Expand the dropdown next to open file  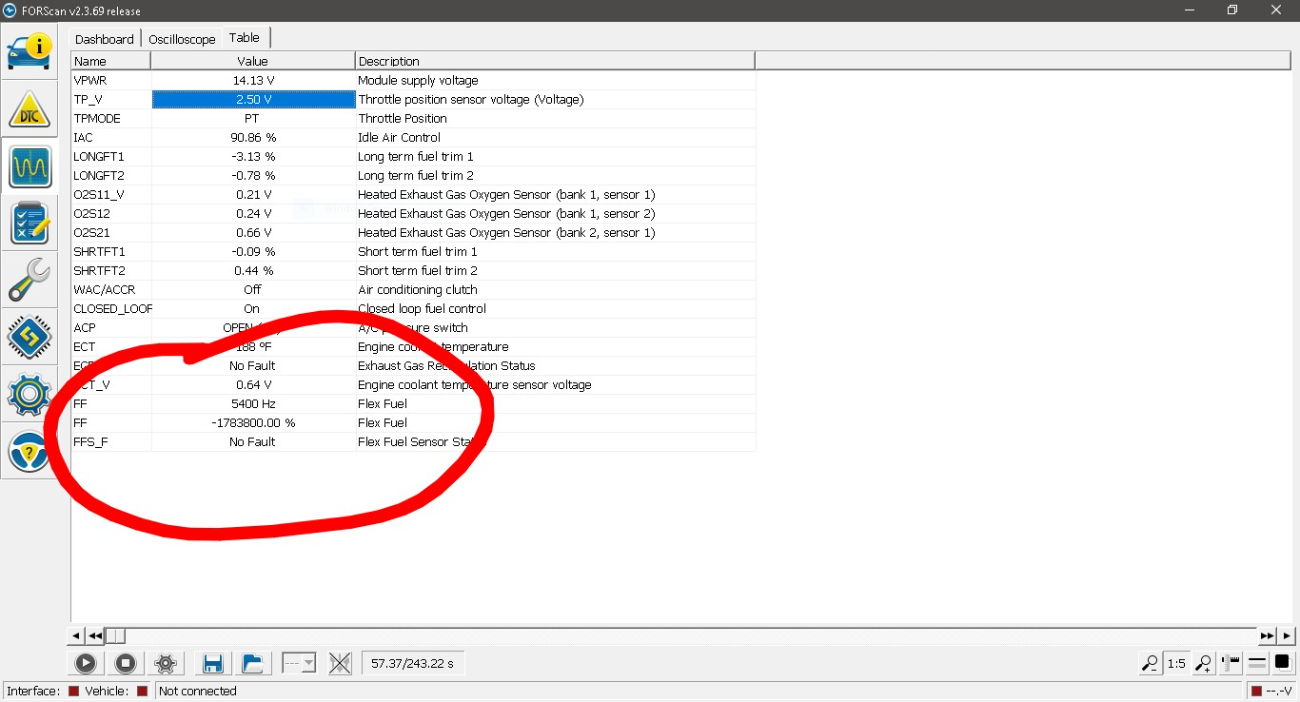(298, 663)
